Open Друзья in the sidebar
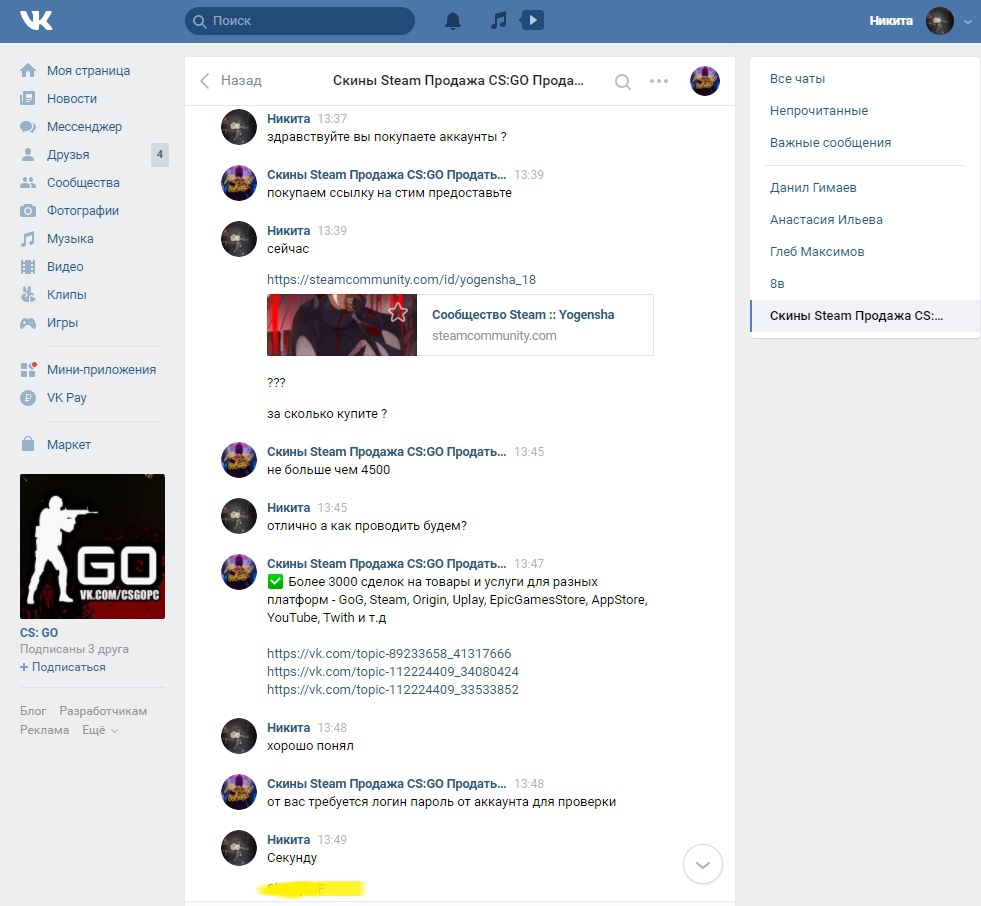This screenshot has height=906, width=981. click(x=68, y=155)
